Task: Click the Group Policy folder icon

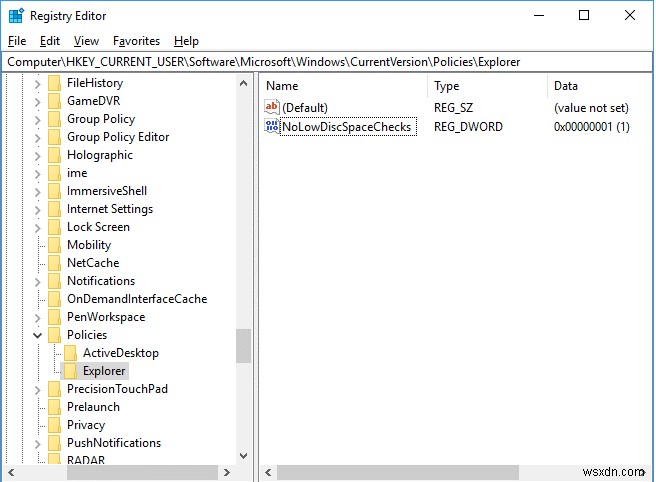Action: (x=54, y=119)
